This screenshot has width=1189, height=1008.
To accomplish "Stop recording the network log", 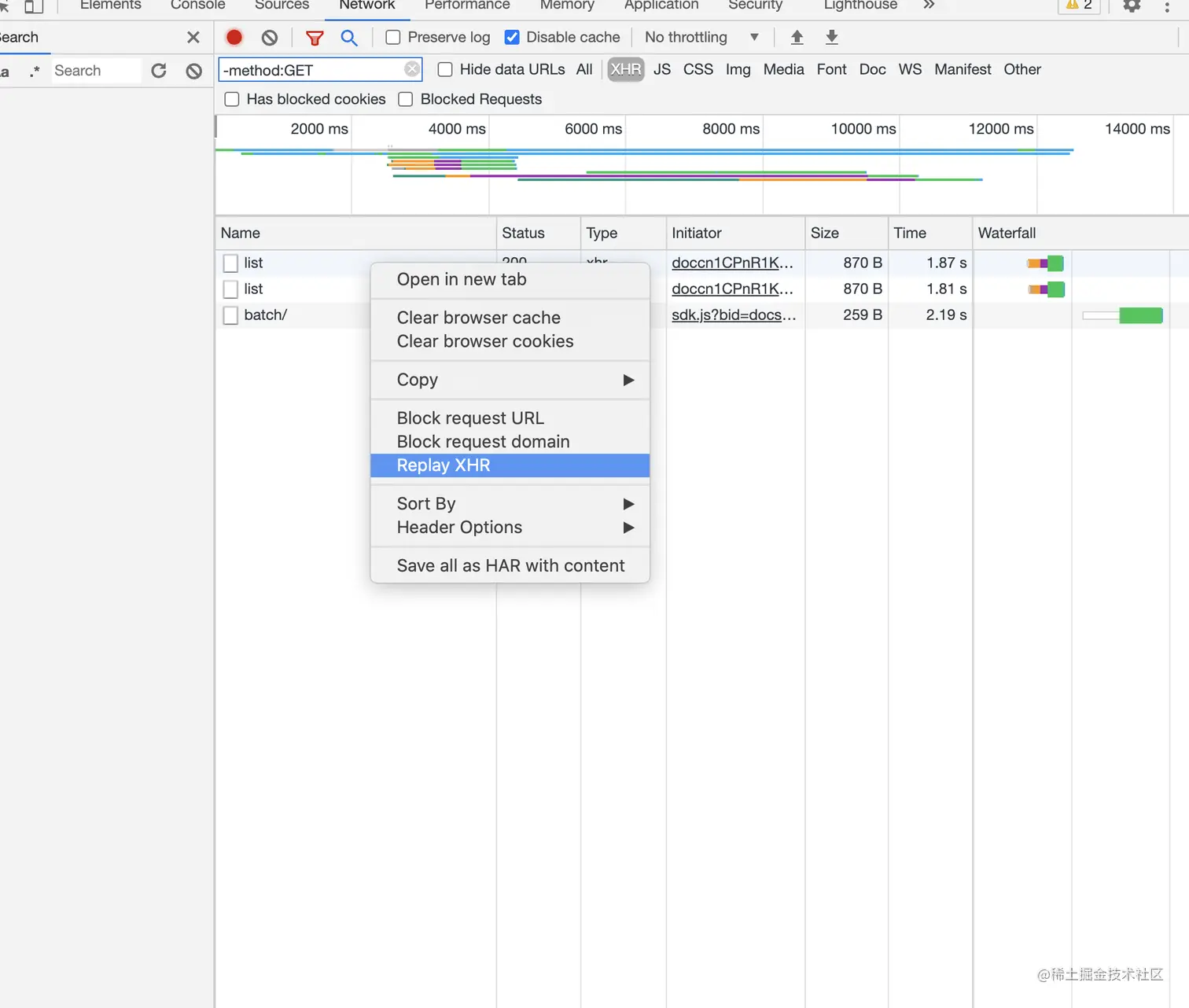I will click(234, 37).
